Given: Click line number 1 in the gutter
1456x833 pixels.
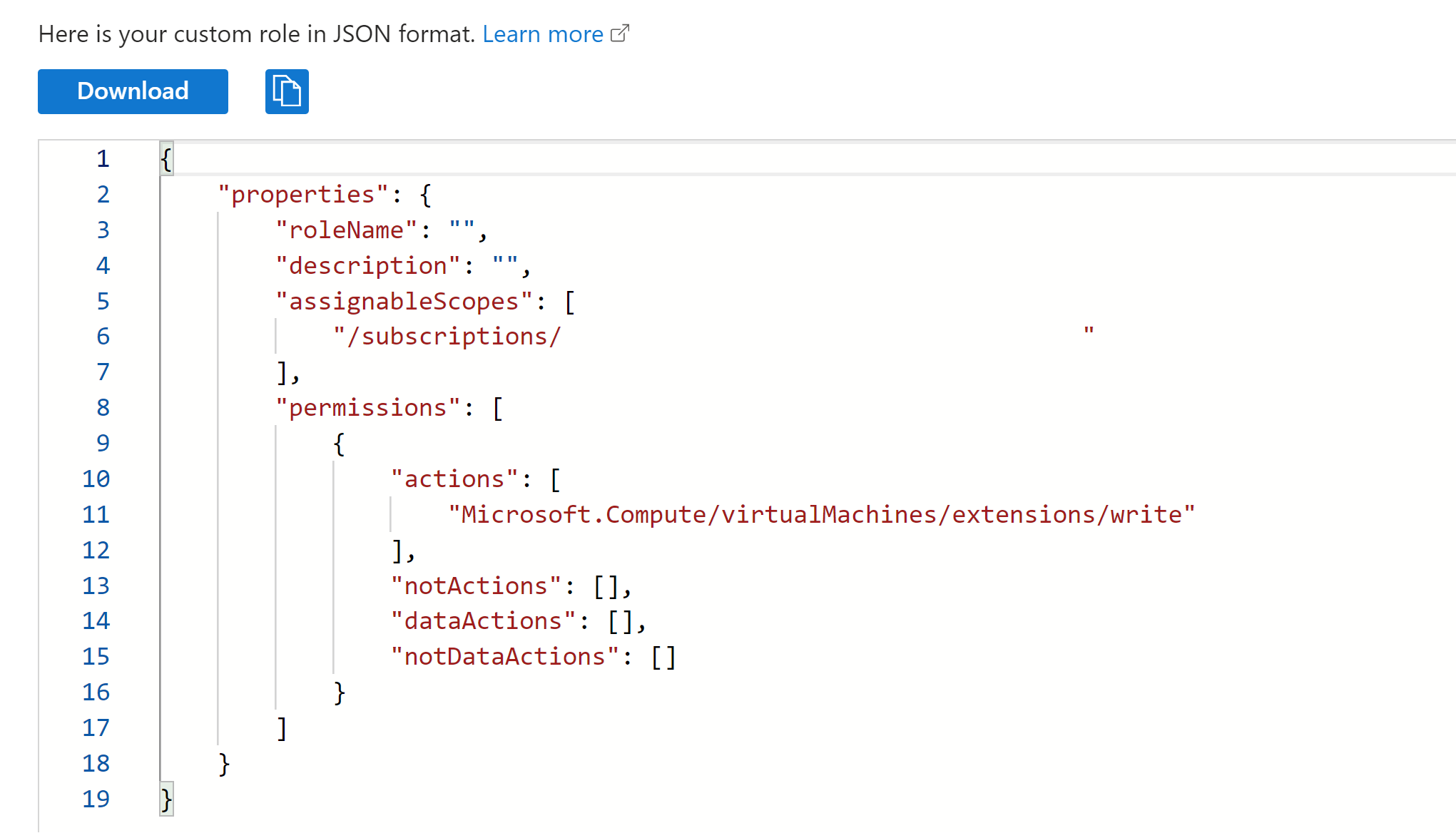Looking at the screenshot, I should [x=103, y=158].
